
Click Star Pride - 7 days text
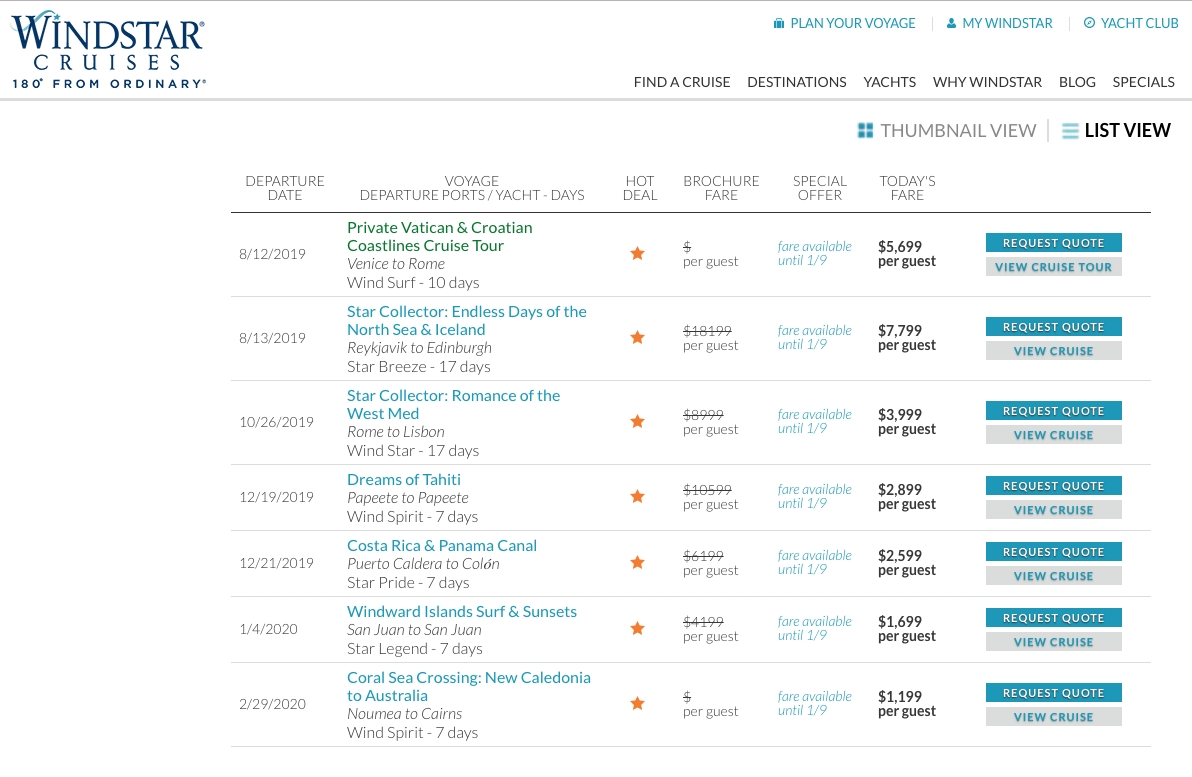408,583
